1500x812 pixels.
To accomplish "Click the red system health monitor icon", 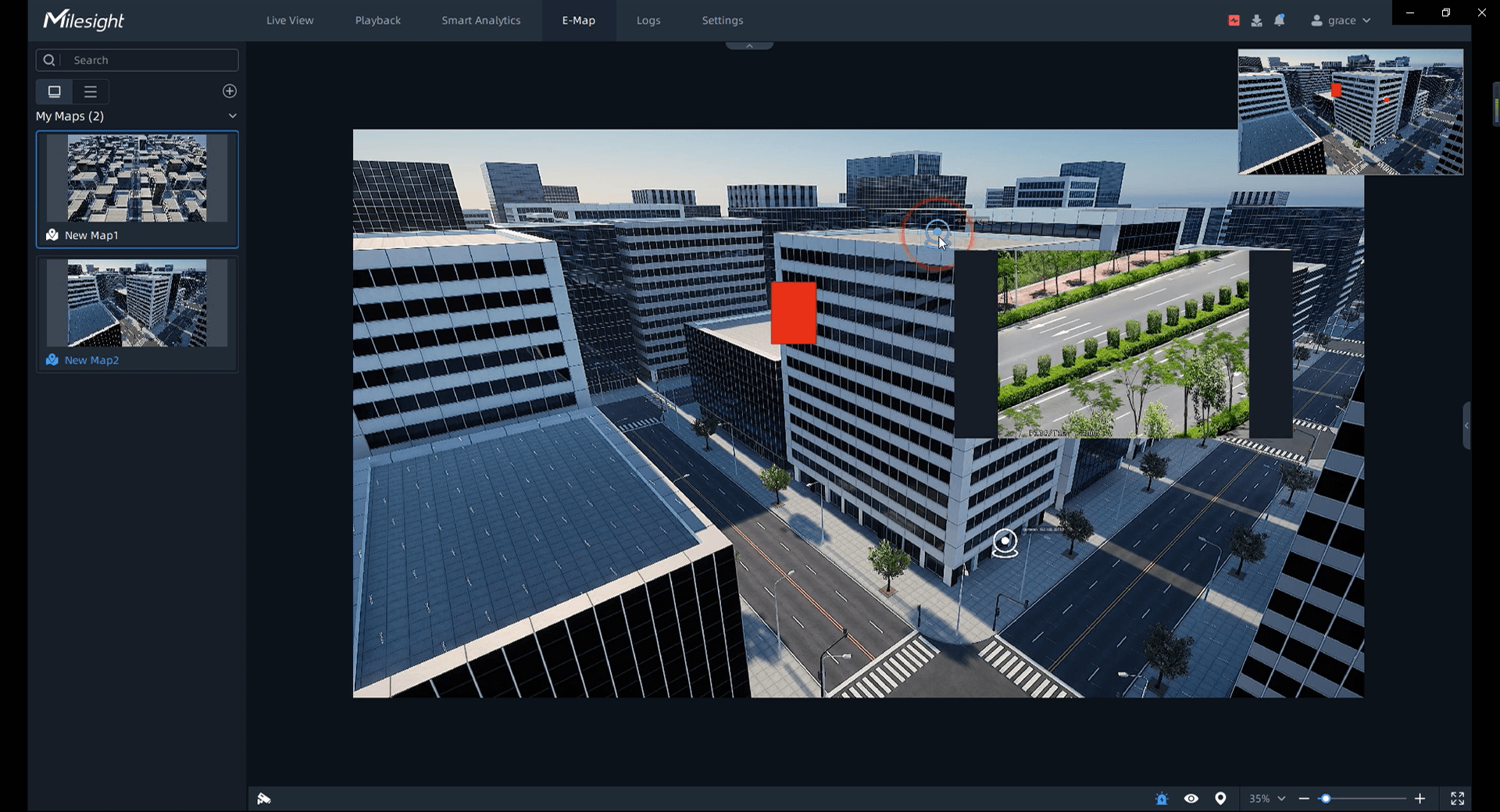I will (x=1234, y=20).
